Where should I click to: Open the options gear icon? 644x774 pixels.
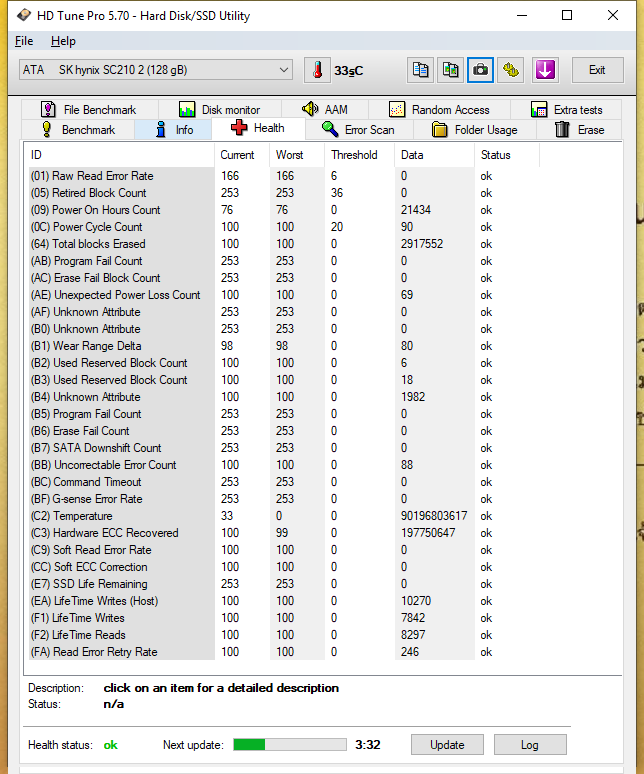pyautogui.click(x=511, y=70)
